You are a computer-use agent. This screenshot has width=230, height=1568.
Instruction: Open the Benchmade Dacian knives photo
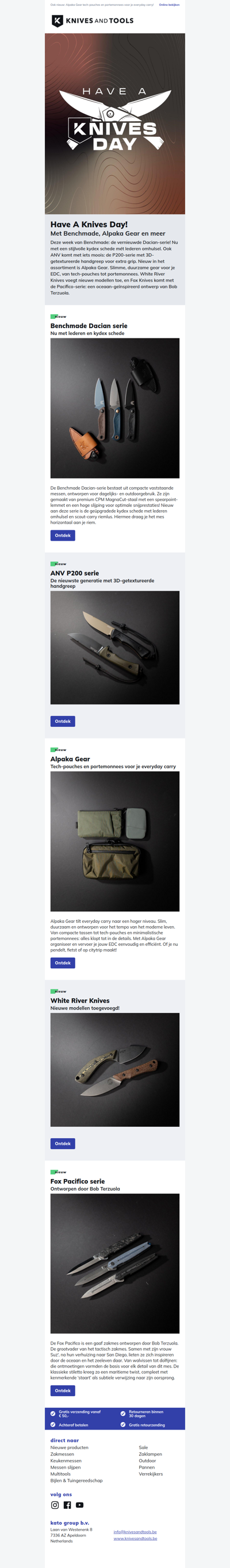115,408
